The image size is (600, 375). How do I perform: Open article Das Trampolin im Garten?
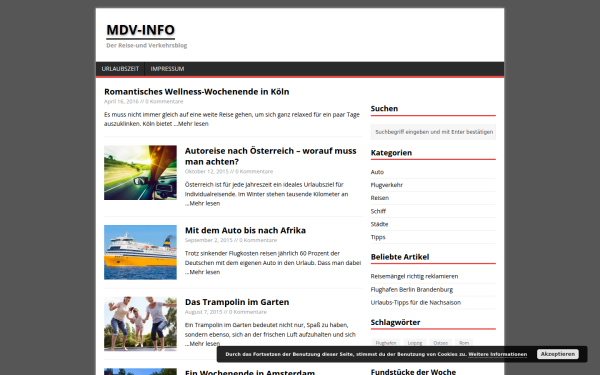coord(237,302)
